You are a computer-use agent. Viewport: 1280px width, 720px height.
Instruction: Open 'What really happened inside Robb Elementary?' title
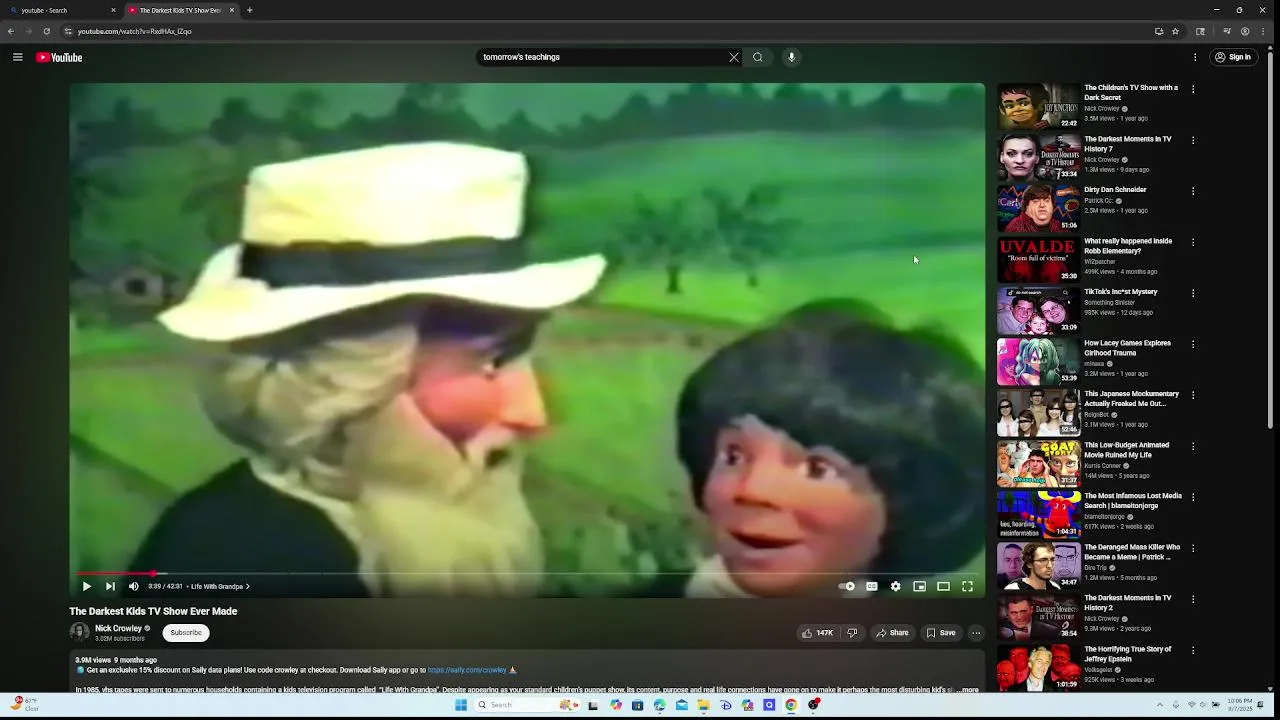click(1128, 246)
